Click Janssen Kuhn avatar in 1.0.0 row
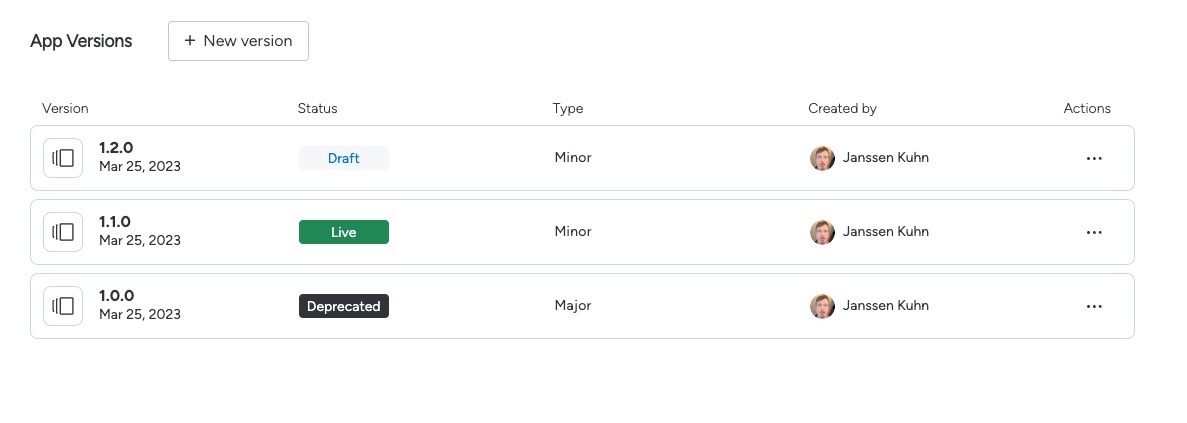 [x=822, y=306]
